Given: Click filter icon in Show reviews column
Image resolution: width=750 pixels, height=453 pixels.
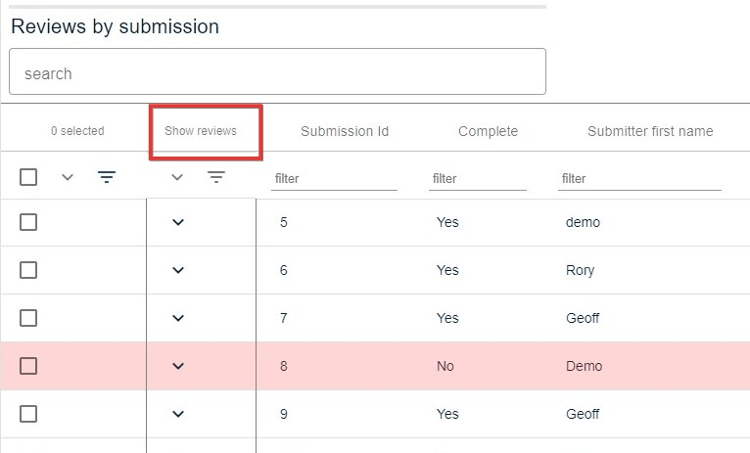Looking at the screenshot, I should coord(216,177).
